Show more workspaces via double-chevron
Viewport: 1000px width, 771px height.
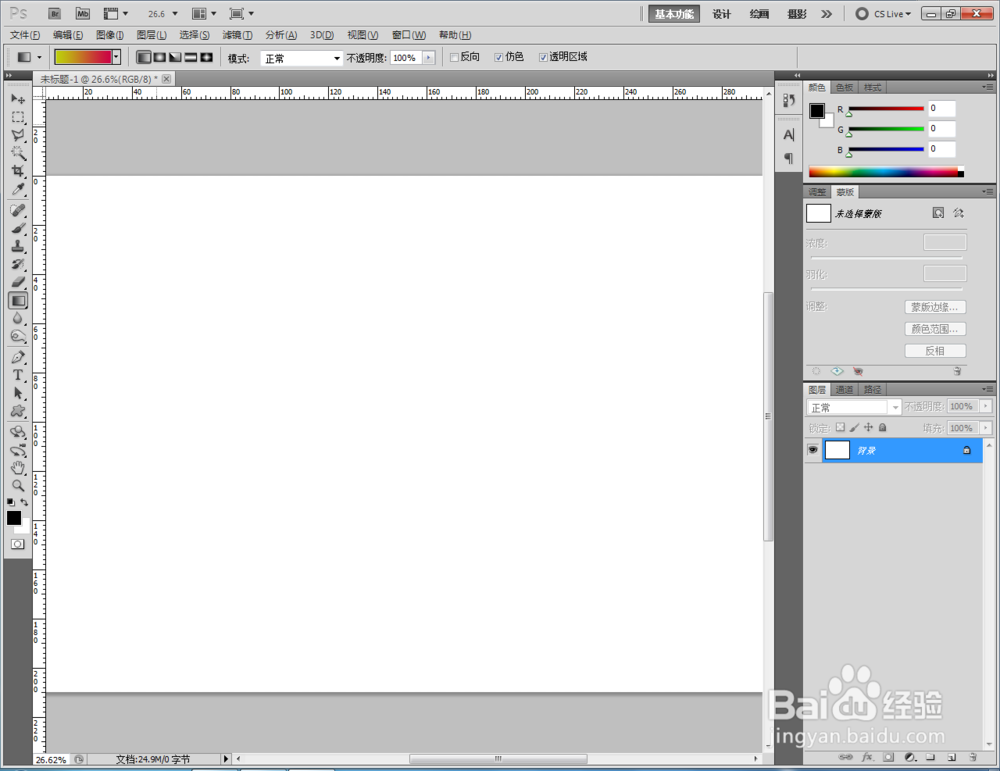827,13
